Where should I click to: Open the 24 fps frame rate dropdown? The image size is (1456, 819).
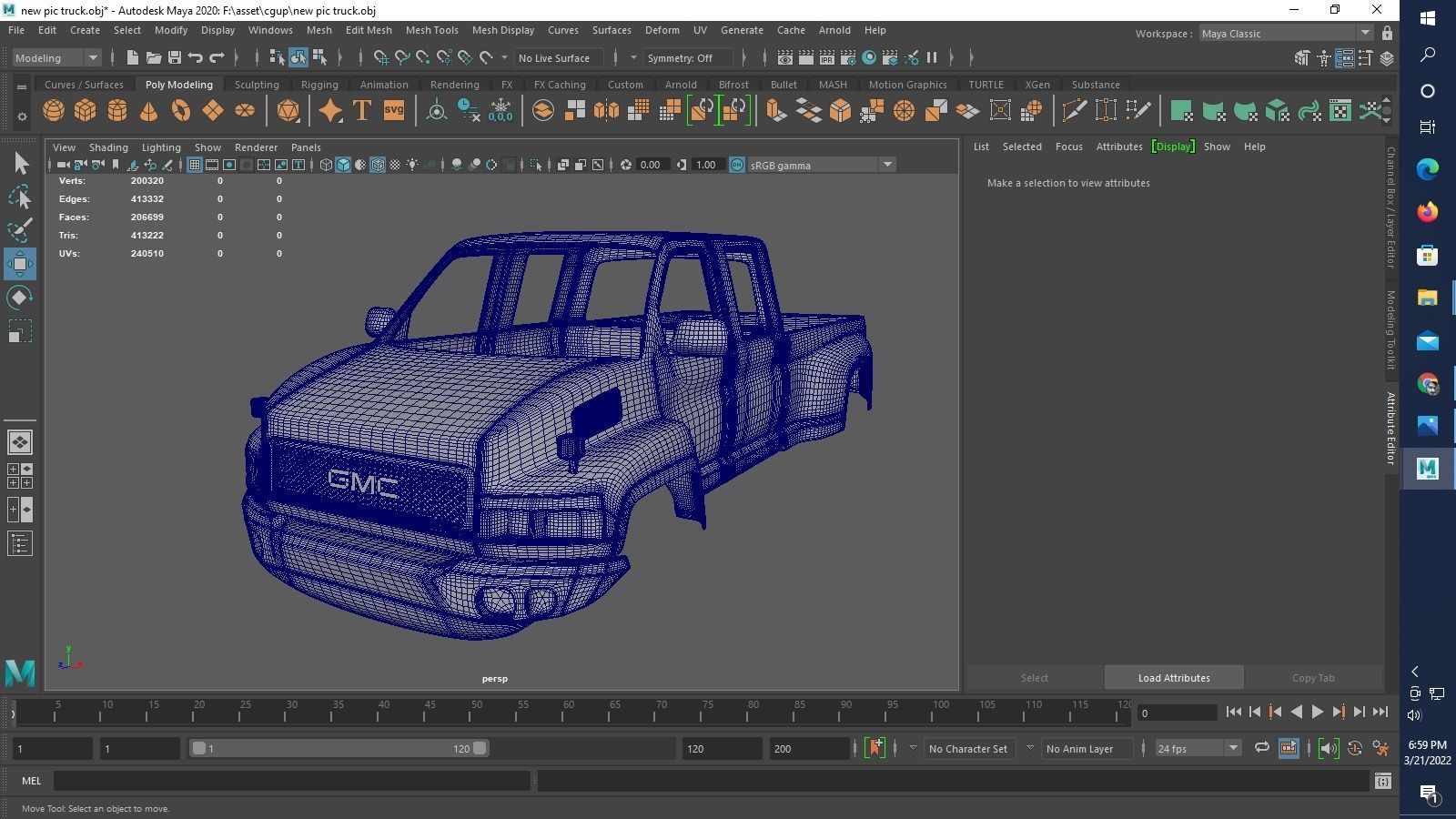[x=1198, y=748]
